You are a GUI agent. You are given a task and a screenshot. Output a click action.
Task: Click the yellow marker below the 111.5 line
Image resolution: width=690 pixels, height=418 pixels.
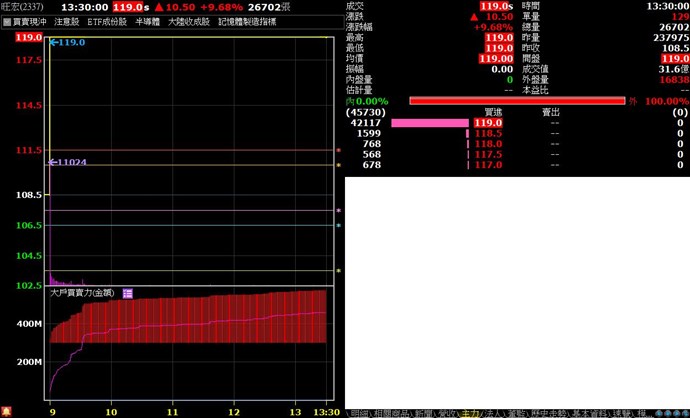point(338,165)
